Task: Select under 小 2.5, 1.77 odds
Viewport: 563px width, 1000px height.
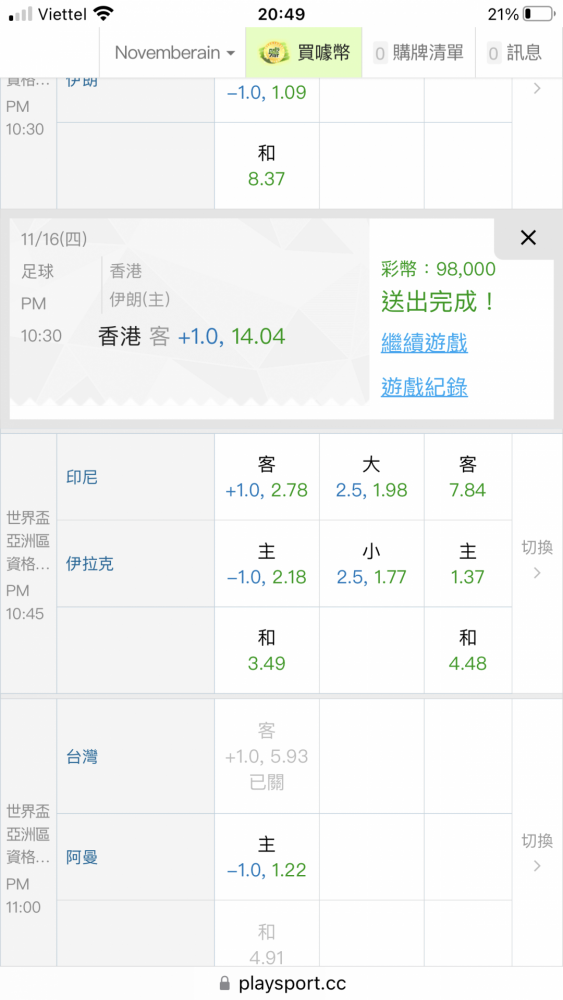Action: coord(372,564)
